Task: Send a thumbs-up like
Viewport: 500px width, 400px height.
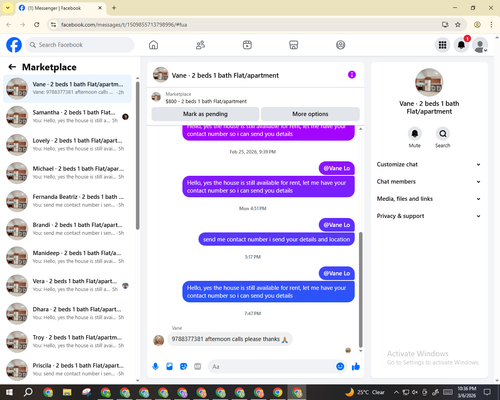Action: (356, 367)
